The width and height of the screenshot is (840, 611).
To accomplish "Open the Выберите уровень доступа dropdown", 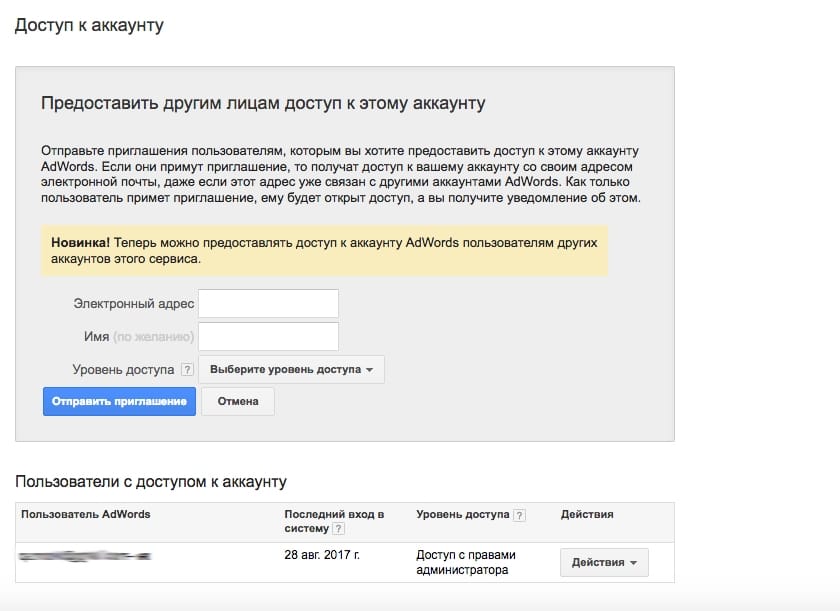I will pos(291,369).
